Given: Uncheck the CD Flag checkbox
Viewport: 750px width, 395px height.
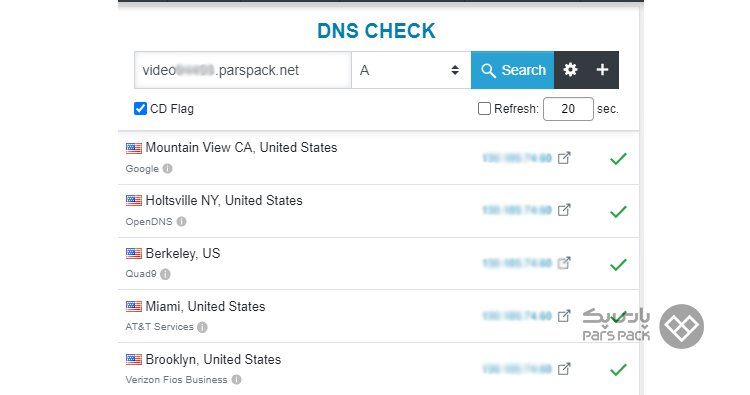Looking at the screenshot, I should point(140,109).
